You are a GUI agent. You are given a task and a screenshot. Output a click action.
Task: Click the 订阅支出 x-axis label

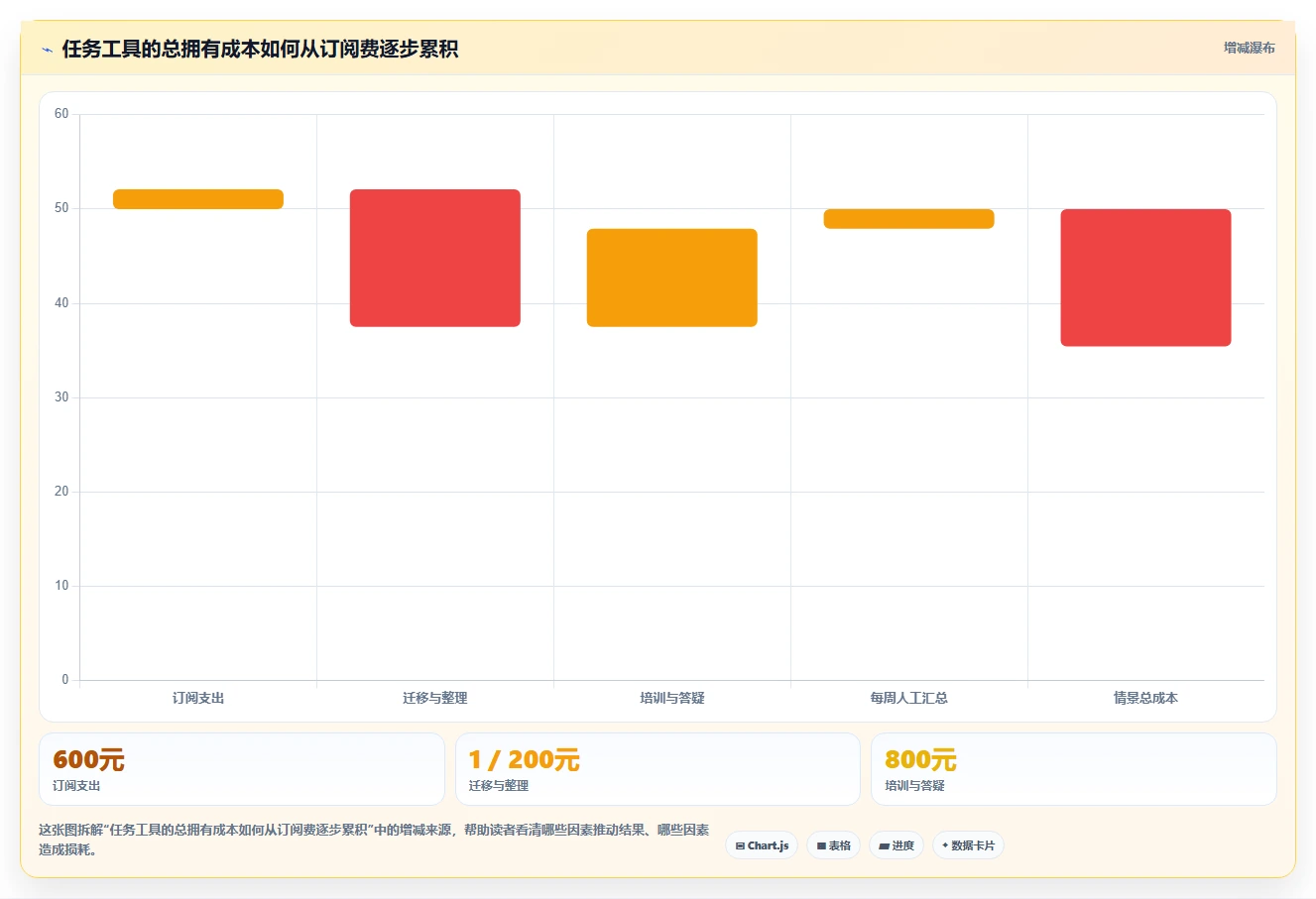tap(198, 698)
